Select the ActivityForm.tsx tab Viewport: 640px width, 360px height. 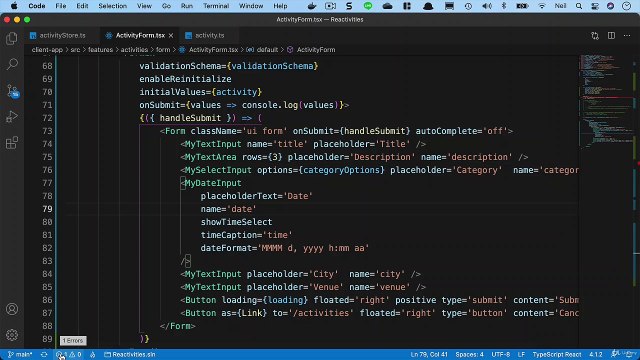[140, 36]
